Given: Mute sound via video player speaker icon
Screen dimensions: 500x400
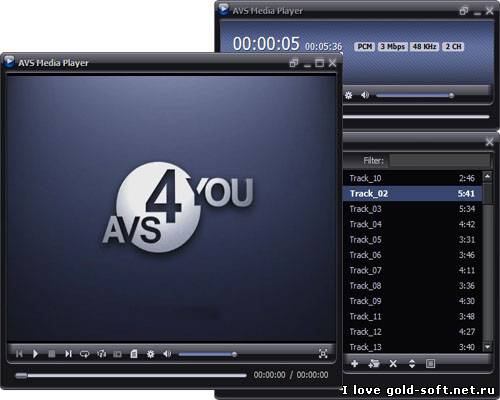Looking at the screenshot, I should click(167, 354).
